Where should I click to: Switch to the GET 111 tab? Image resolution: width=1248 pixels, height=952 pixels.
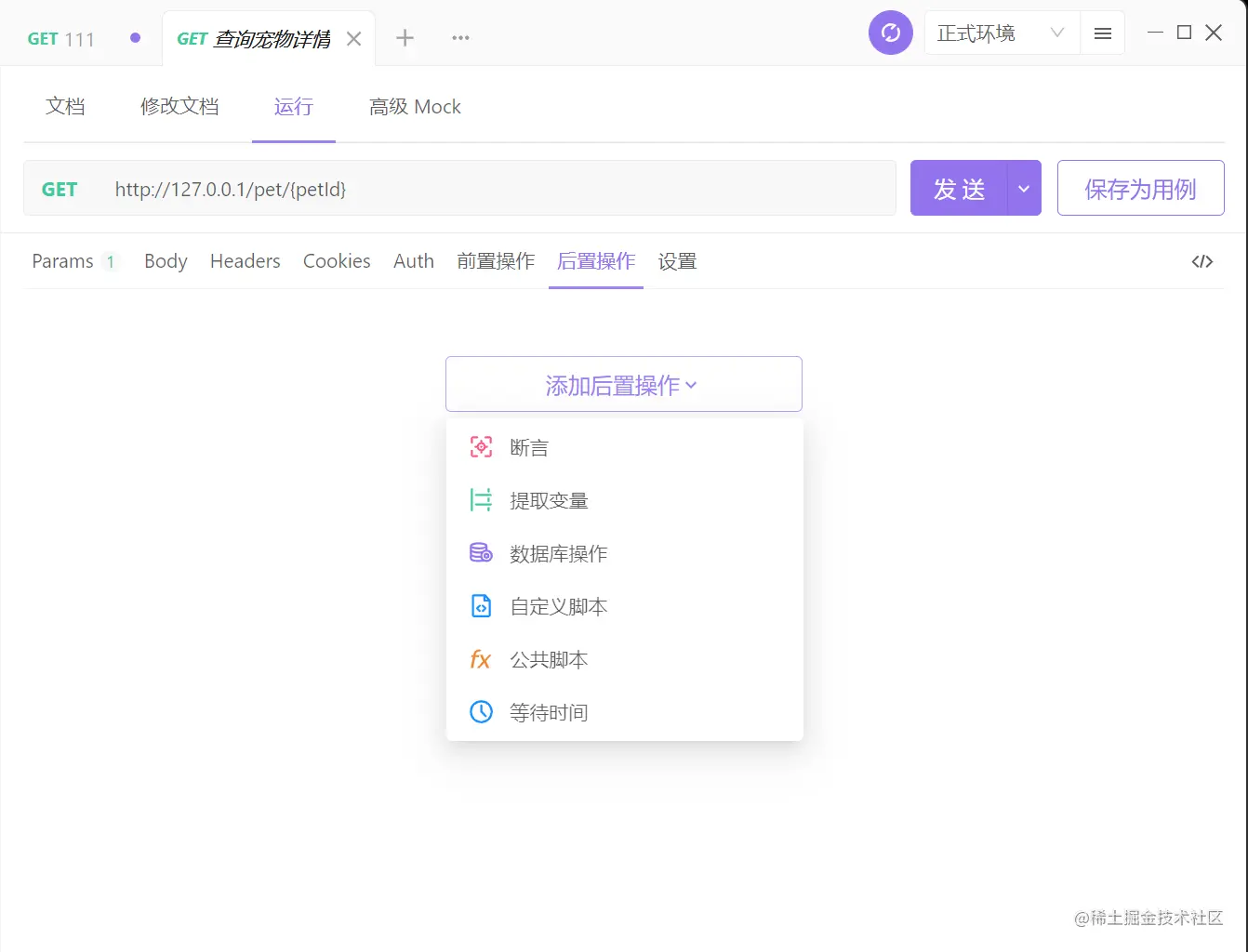coord(61,39)
